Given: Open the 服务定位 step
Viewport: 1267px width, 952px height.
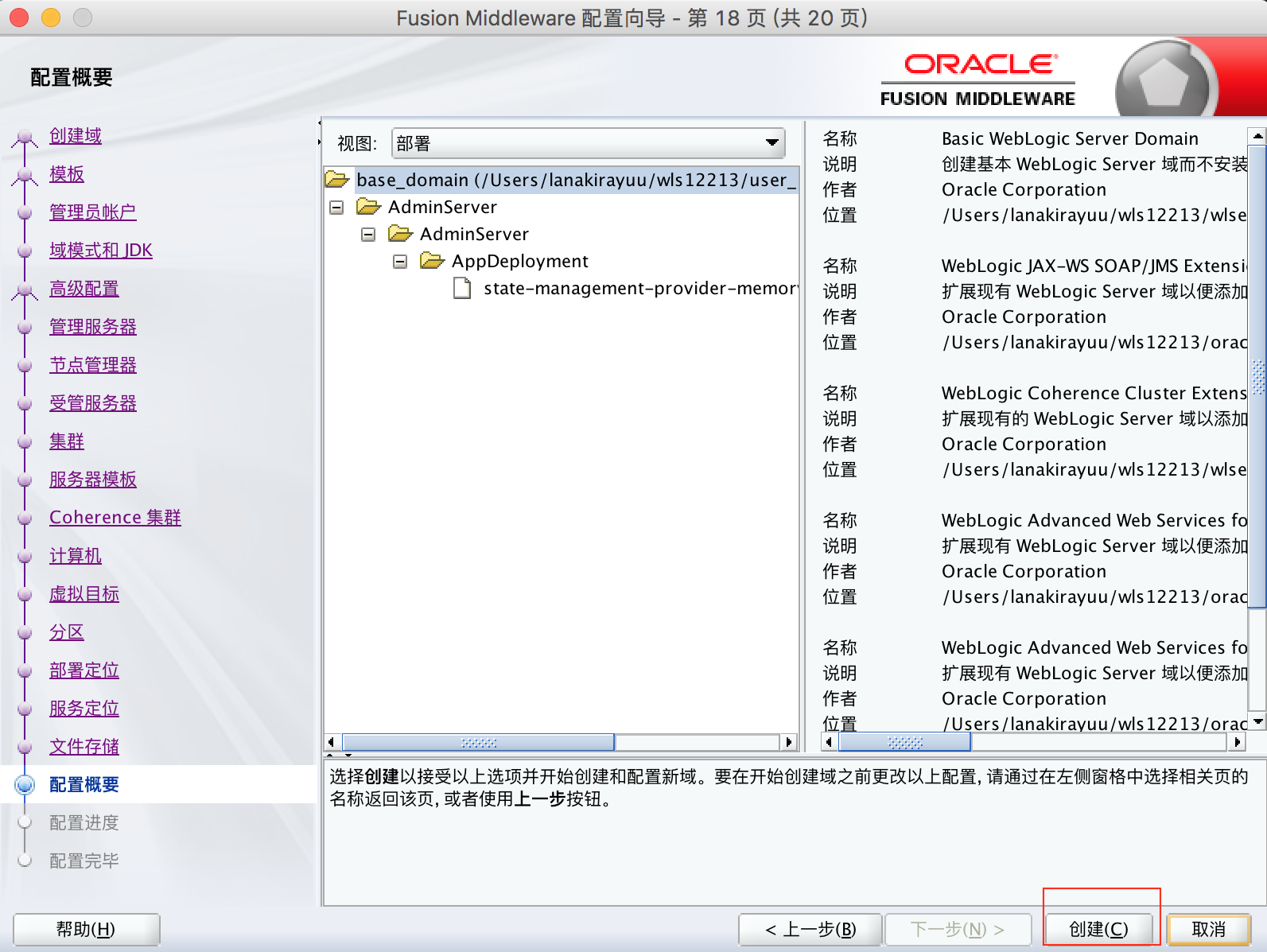Looking at the screenshot, I should click(x=84, y=709).
